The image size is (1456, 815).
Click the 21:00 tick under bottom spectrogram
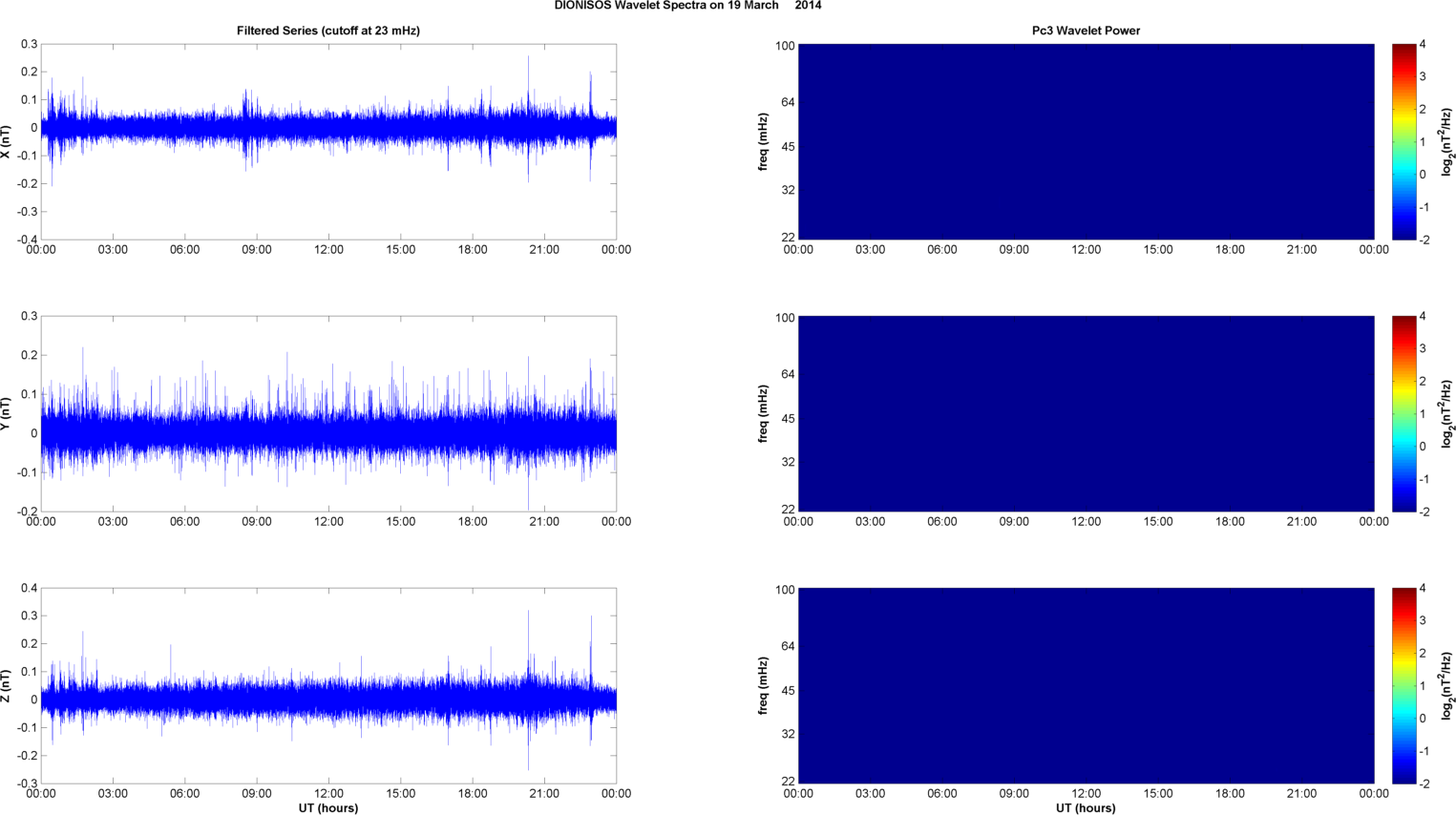point(1302,794)
